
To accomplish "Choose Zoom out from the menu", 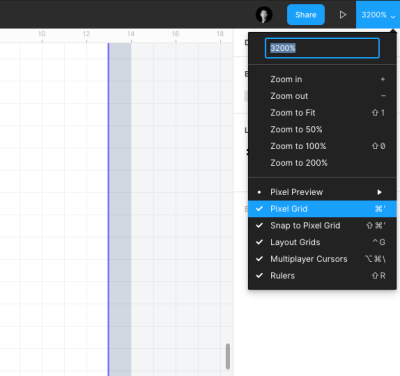I will 322,96.
